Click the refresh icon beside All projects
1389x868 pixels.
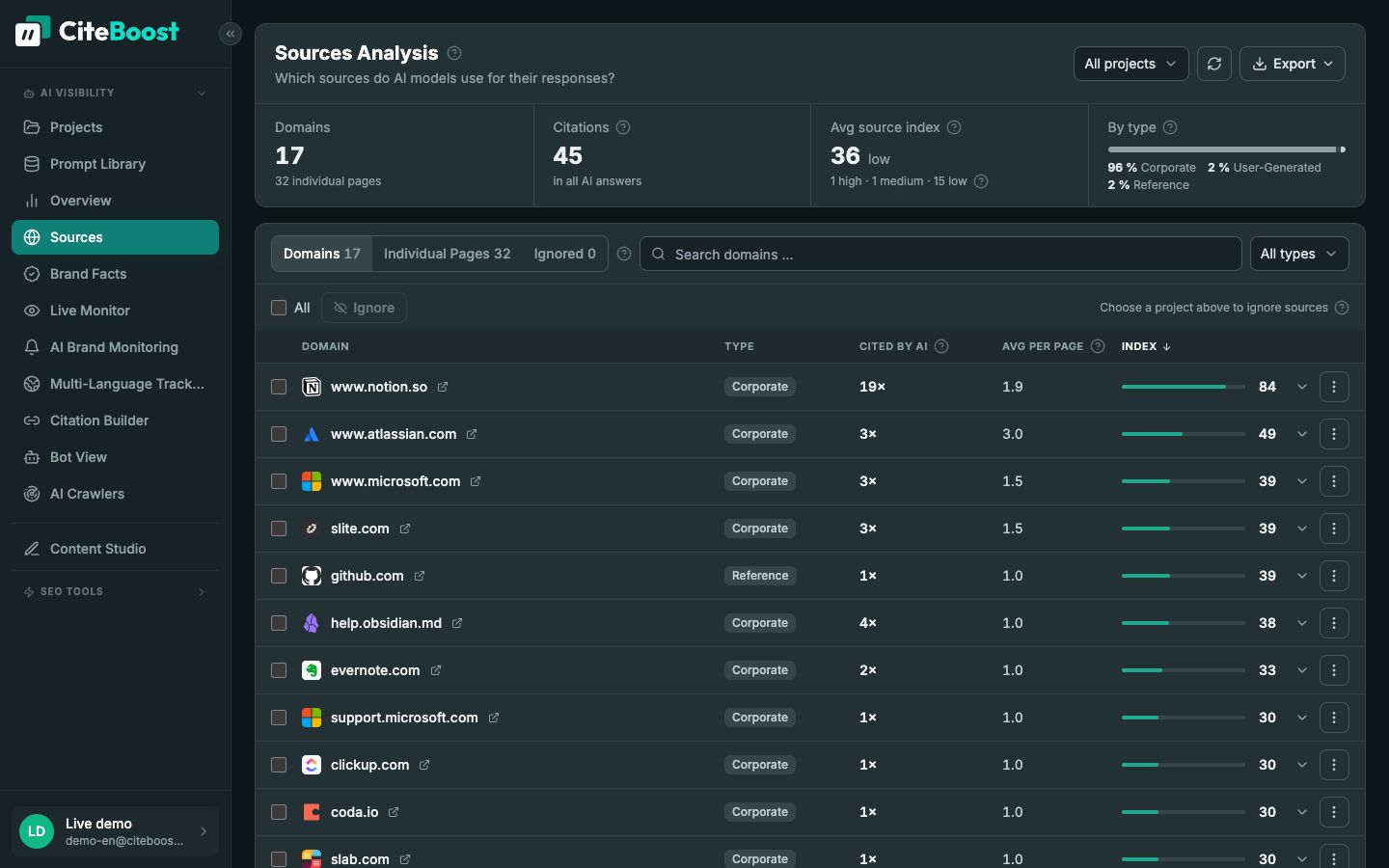click(1214, 64)
